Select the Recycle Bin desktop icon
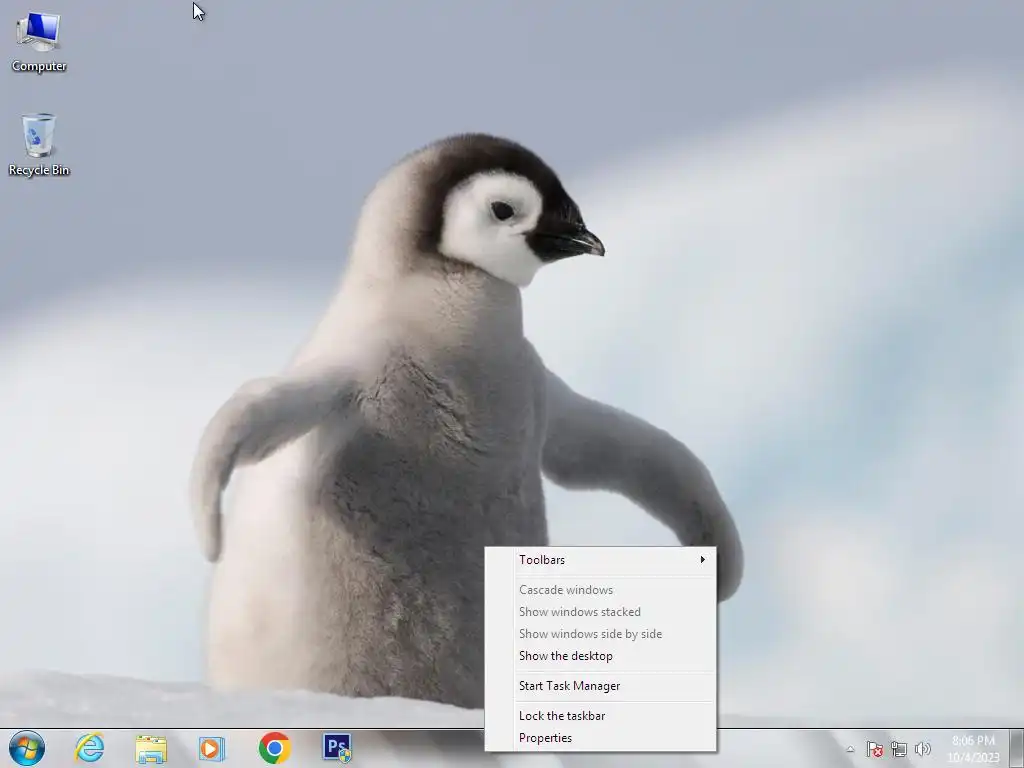This screenshot has width=1024, height=768. coord(39,145)
